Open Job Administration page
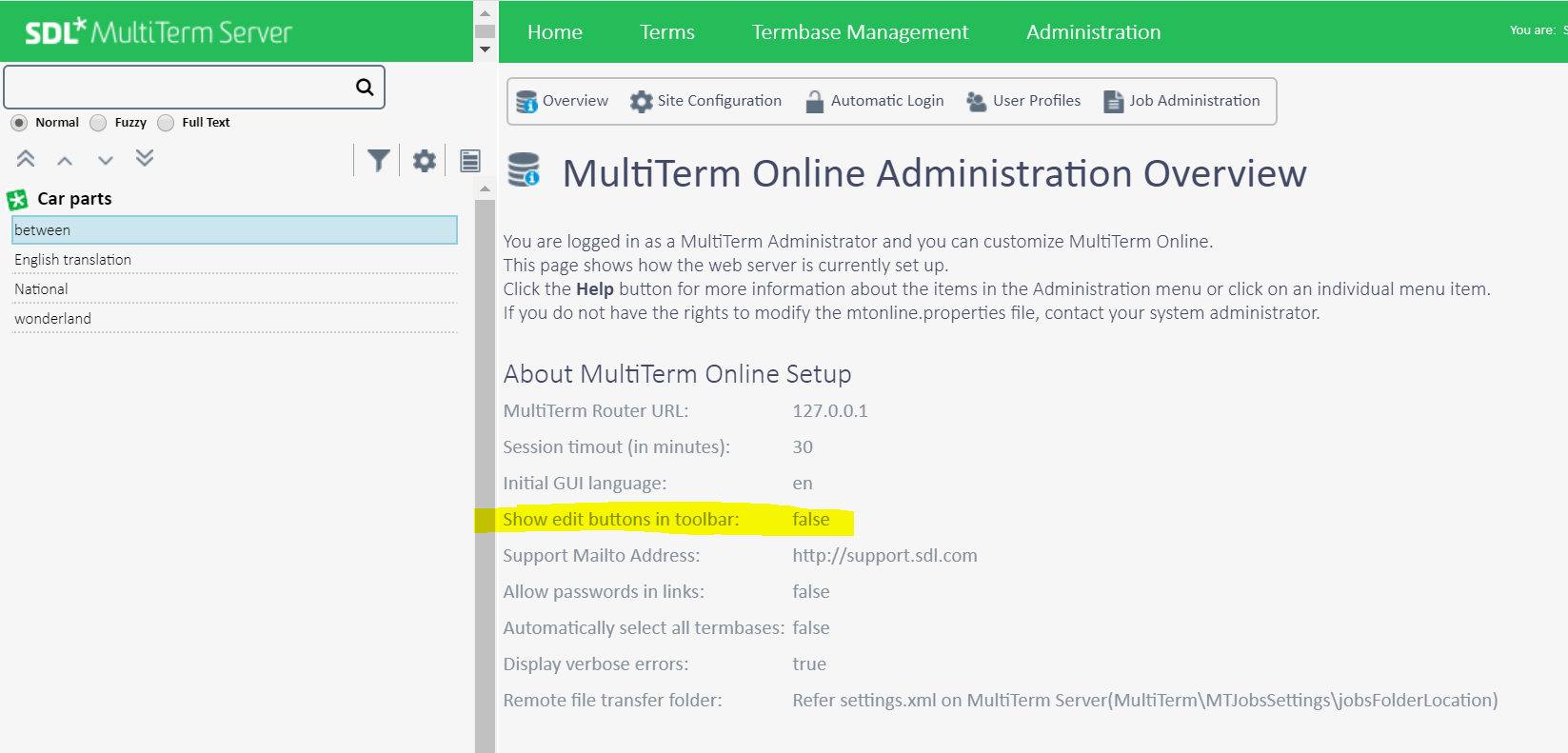1568x753 pixels. (x=1181, y=101)
